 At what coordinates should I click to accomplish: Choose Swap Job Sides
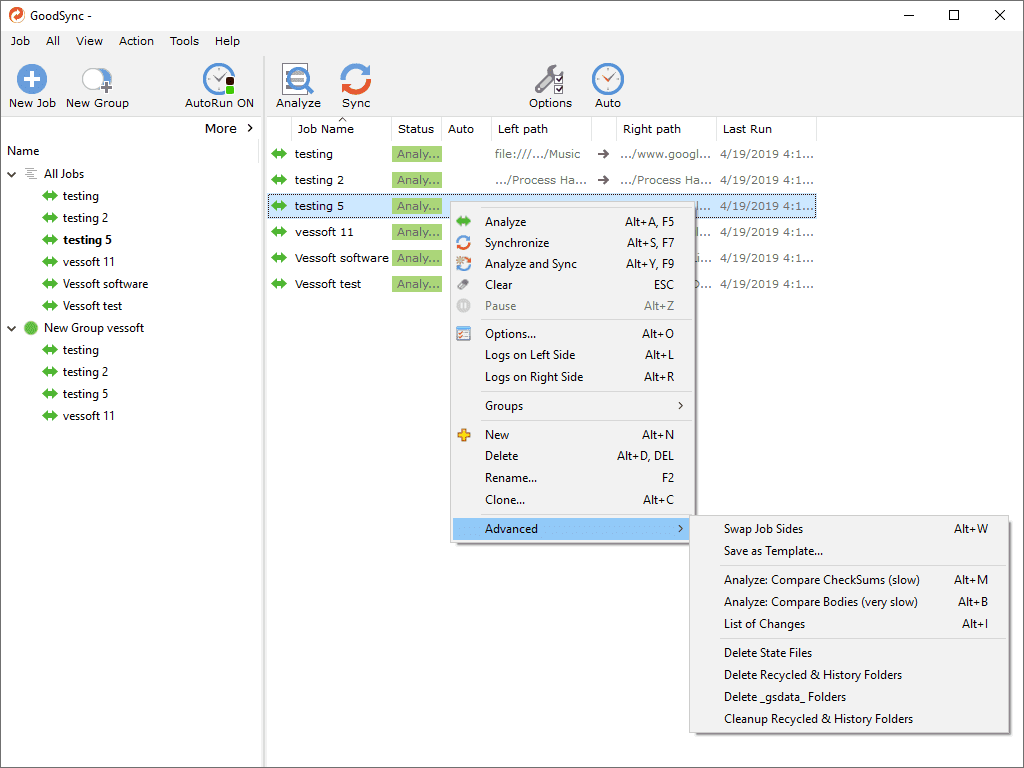pos(850,529)
